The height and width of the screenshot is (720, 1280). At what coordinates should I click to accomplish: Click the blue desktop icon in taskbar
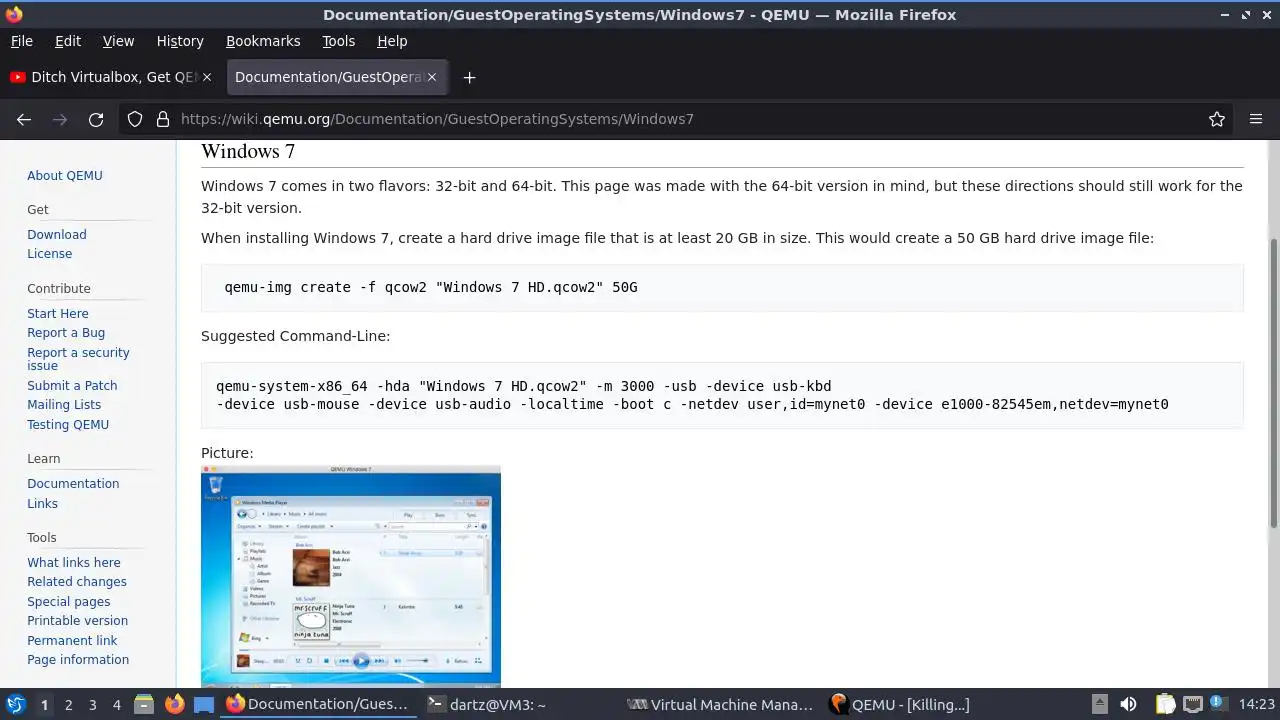204,704
